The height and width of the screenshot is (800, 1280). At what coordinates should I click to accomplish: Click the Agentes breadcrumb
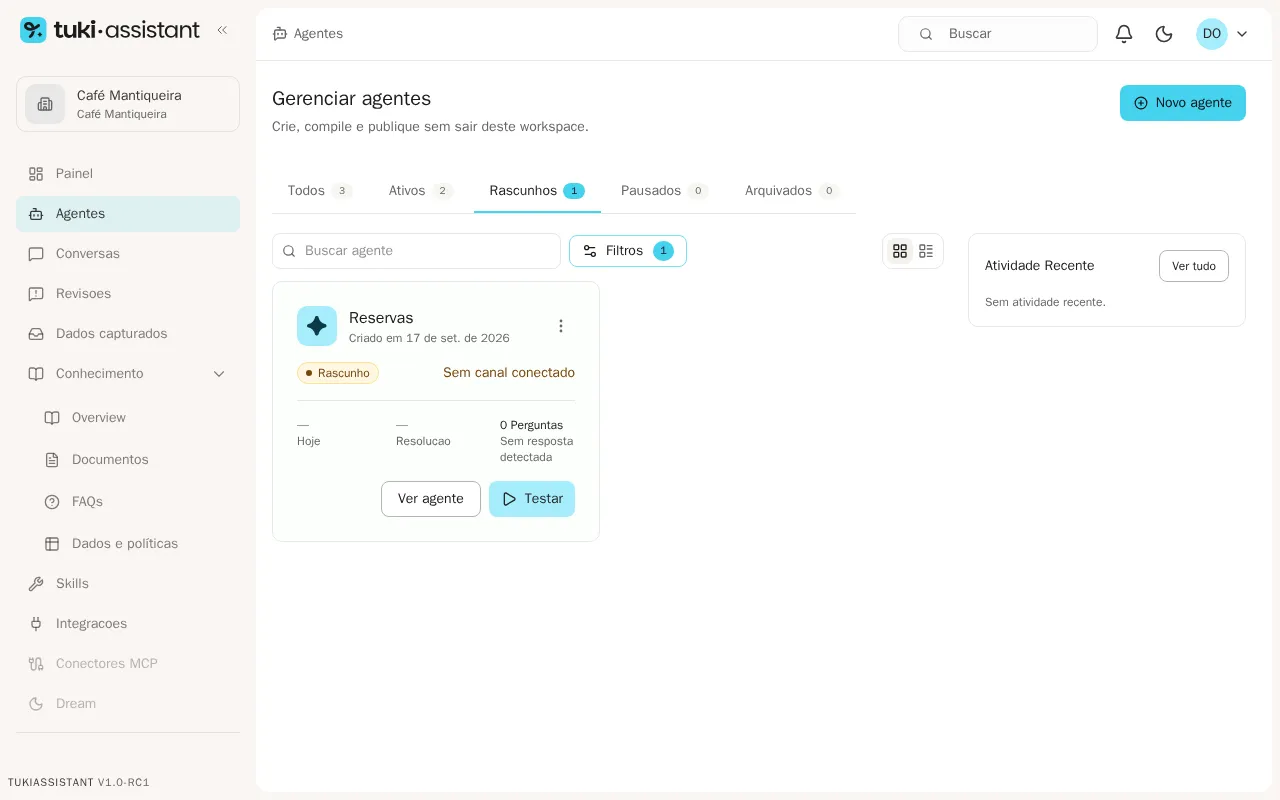(x=308, y=34)
